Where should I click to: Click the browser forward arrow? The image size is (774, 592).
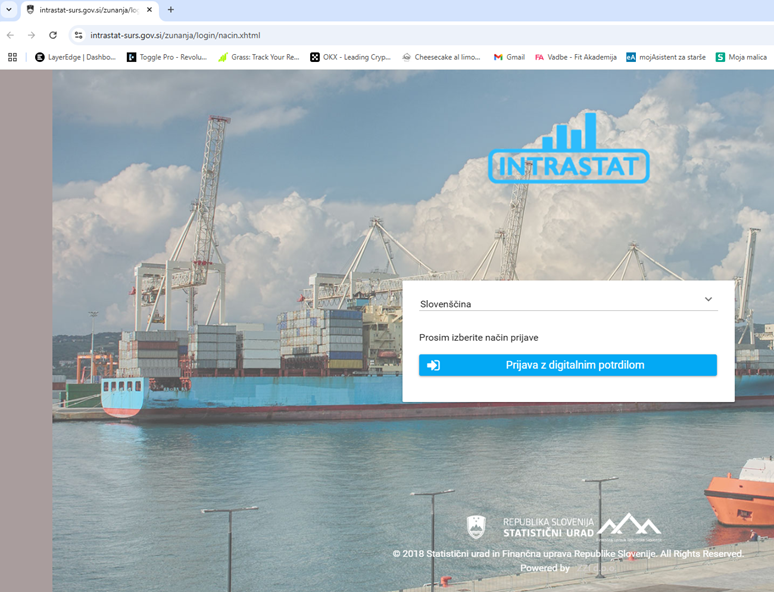tap(32, 35)
